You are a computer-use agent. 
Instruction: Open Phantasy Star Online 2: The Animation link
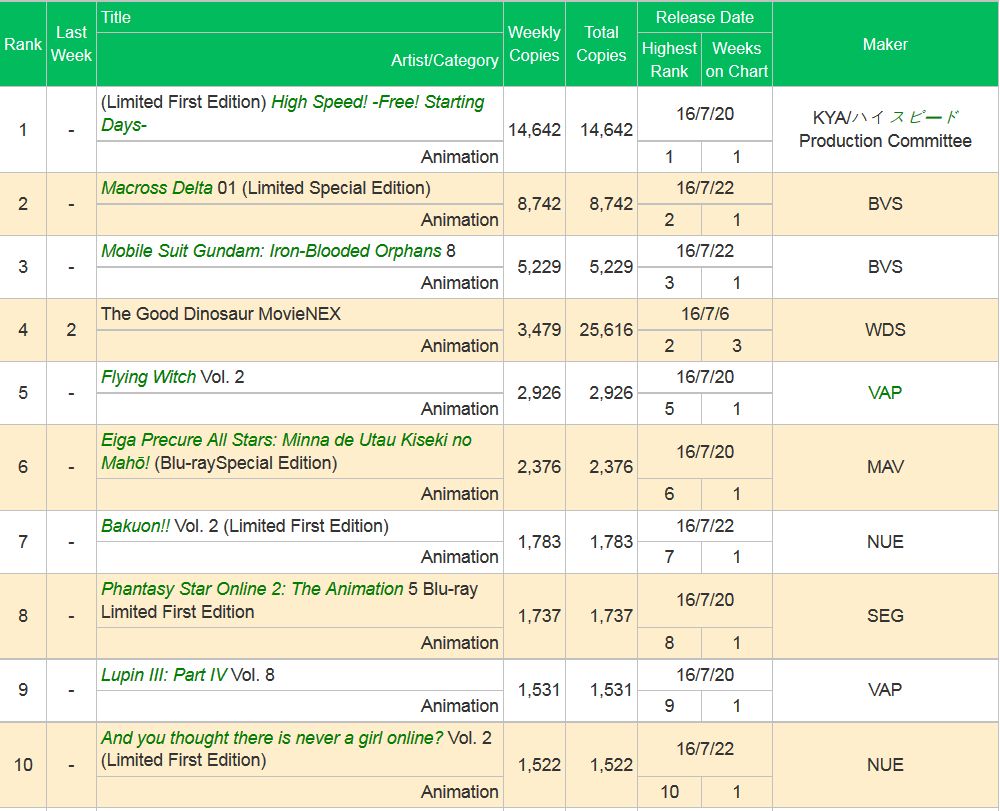coord(252,589)
